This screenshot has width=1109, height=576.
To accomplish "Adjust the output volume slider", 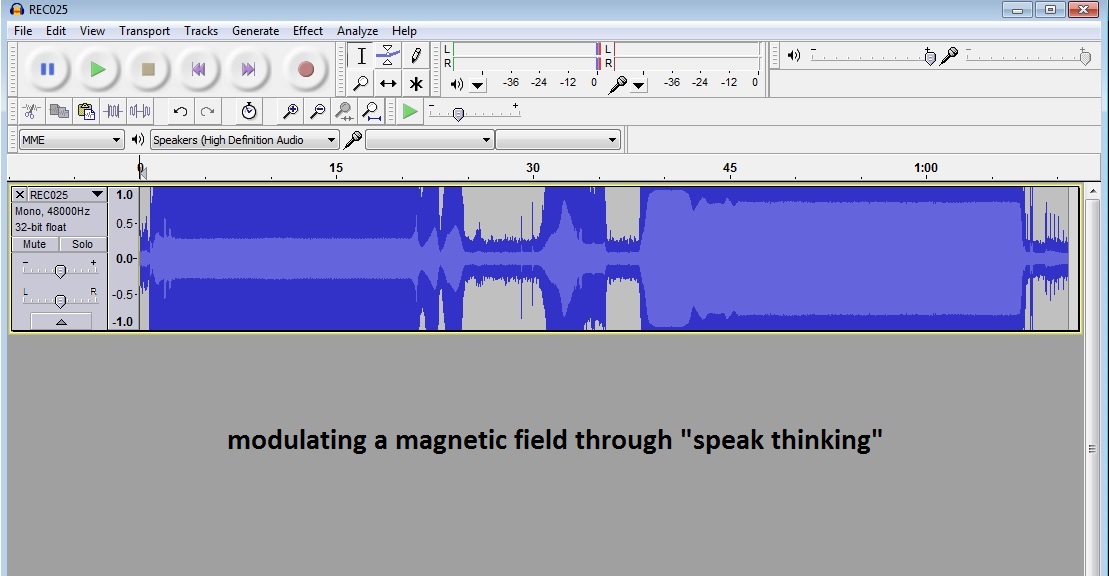I will click(x=873, y=57).
